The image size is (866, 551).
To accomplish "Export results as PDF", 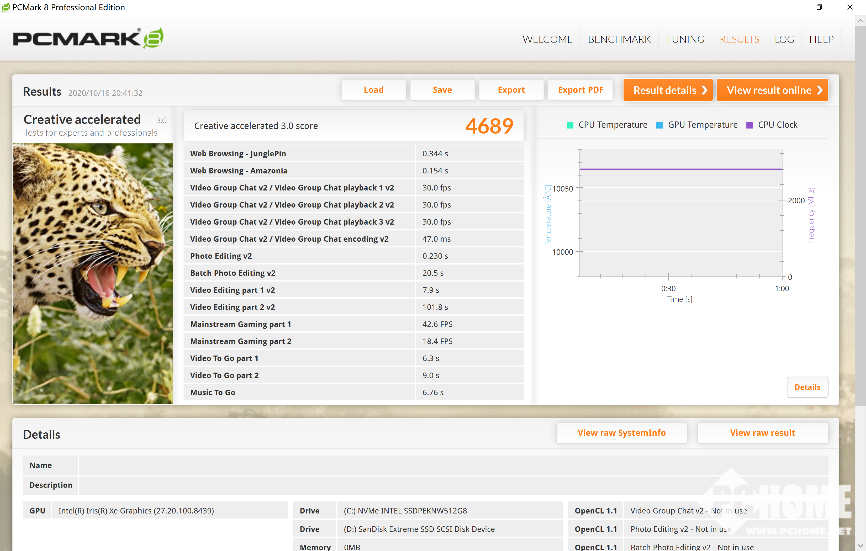I will 580,90.
